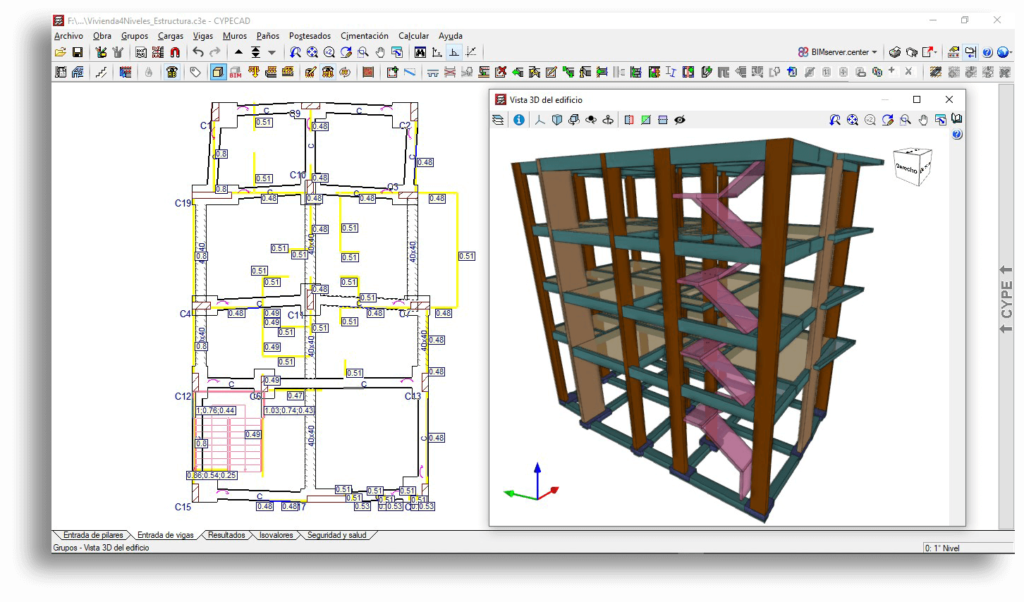Open the Cimentación menu
This screenshot has width=1024, height=602.
364,35
